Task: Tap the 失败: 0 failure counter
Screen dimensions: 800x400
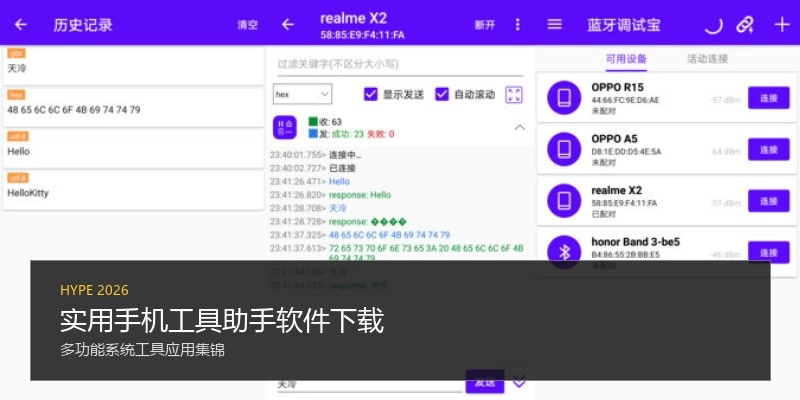Action: pyautogui.click(x=381, y=134)
